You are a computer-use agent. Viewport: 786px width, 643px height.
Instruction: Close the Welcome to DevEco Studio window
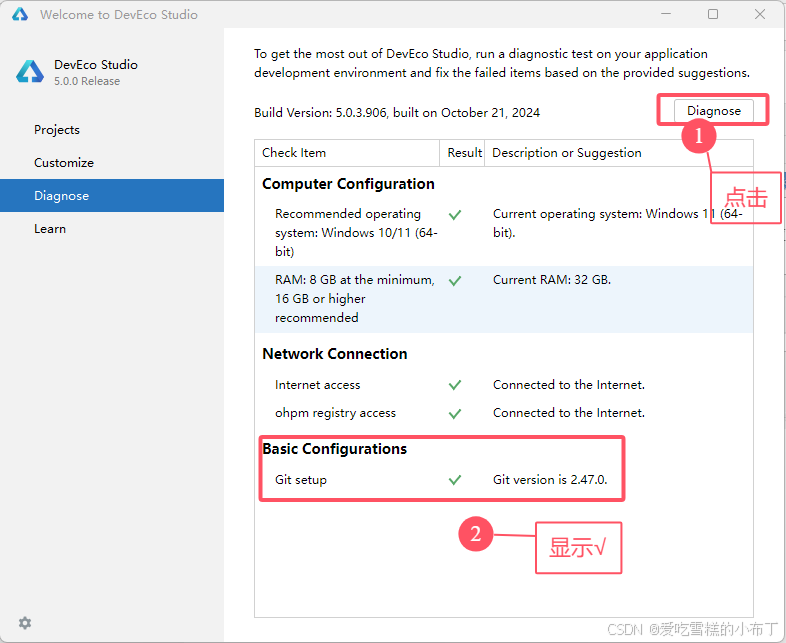point(760,14)
